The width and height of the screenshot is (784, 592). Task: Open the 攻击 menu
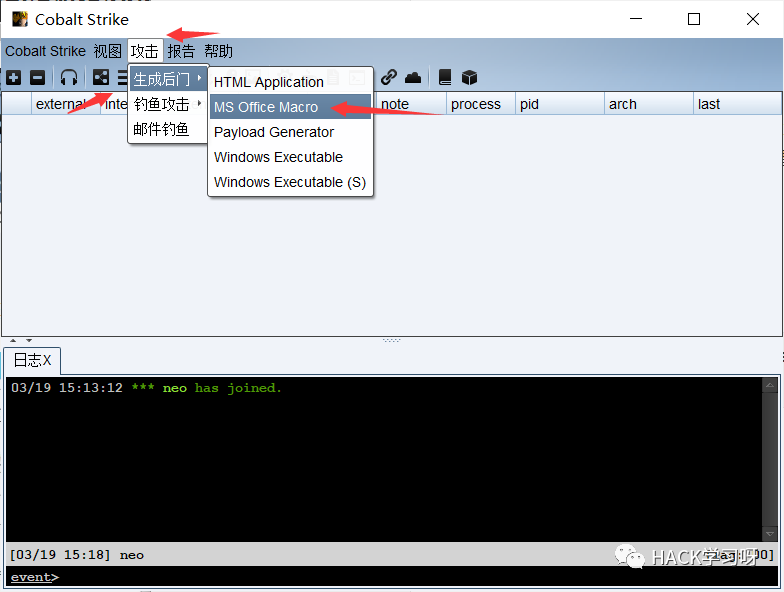[x=145, y=51]
